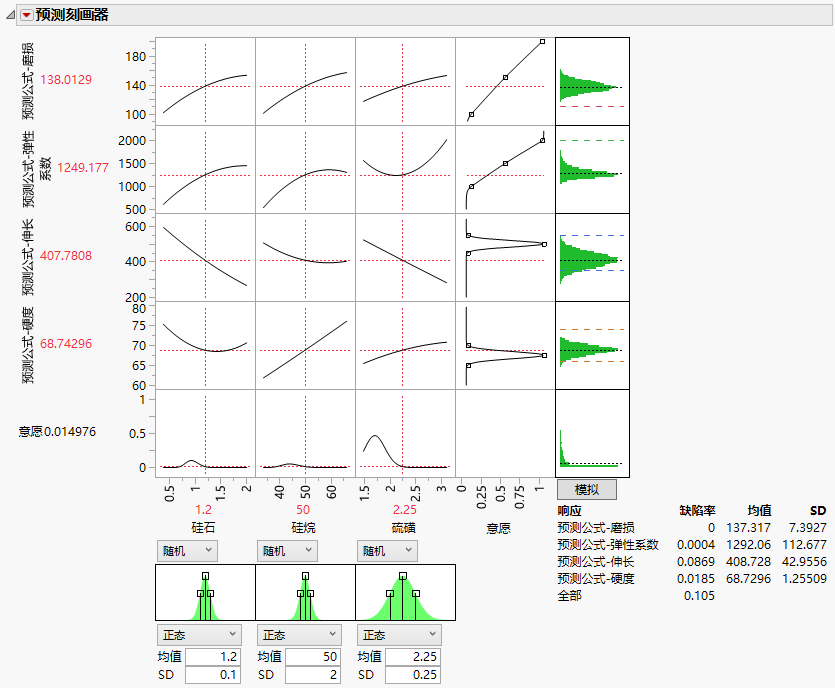Open the 正态 distribution dropdown for 硫磺
The width and height of the screenshot is (835, 688).
click(x=399, y=634)
